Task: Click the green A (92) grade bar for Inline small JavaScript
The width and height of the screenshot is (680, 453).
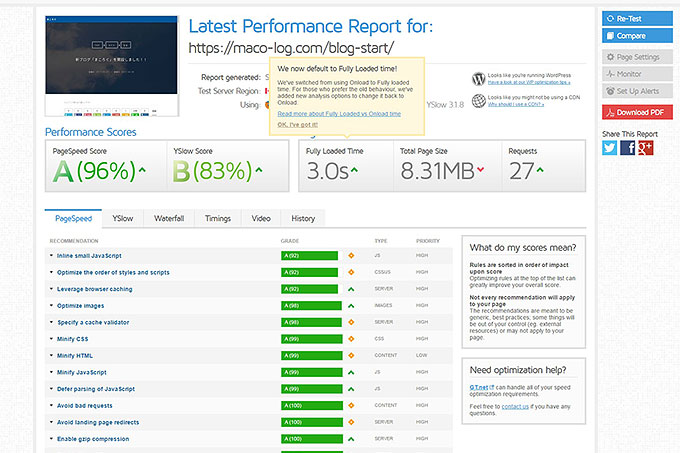Action: click(x=310, y=256)
